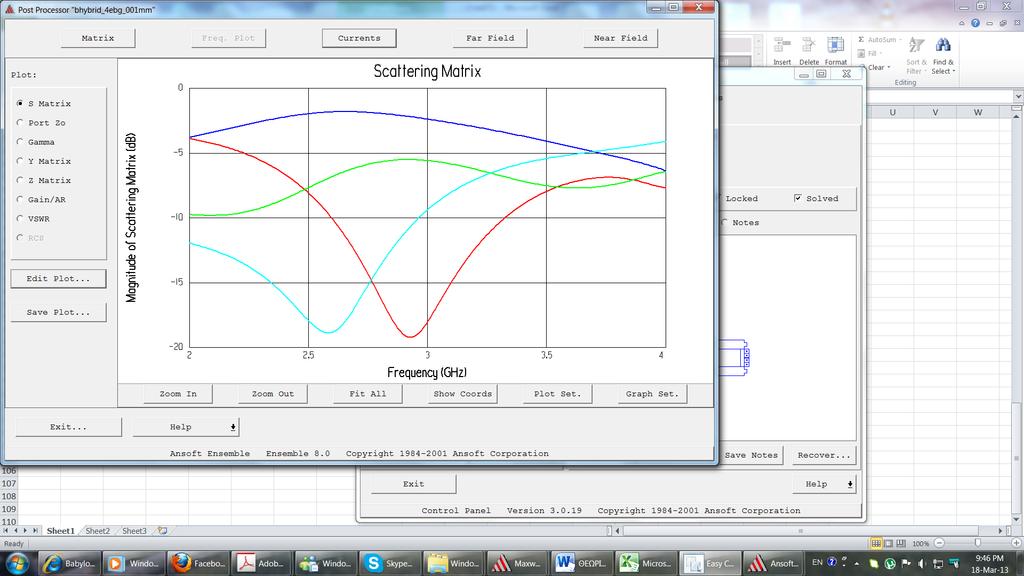The image size is (1024, 576).
Task: Click Save Notes in Control Panel
Action: coord(751,455)
